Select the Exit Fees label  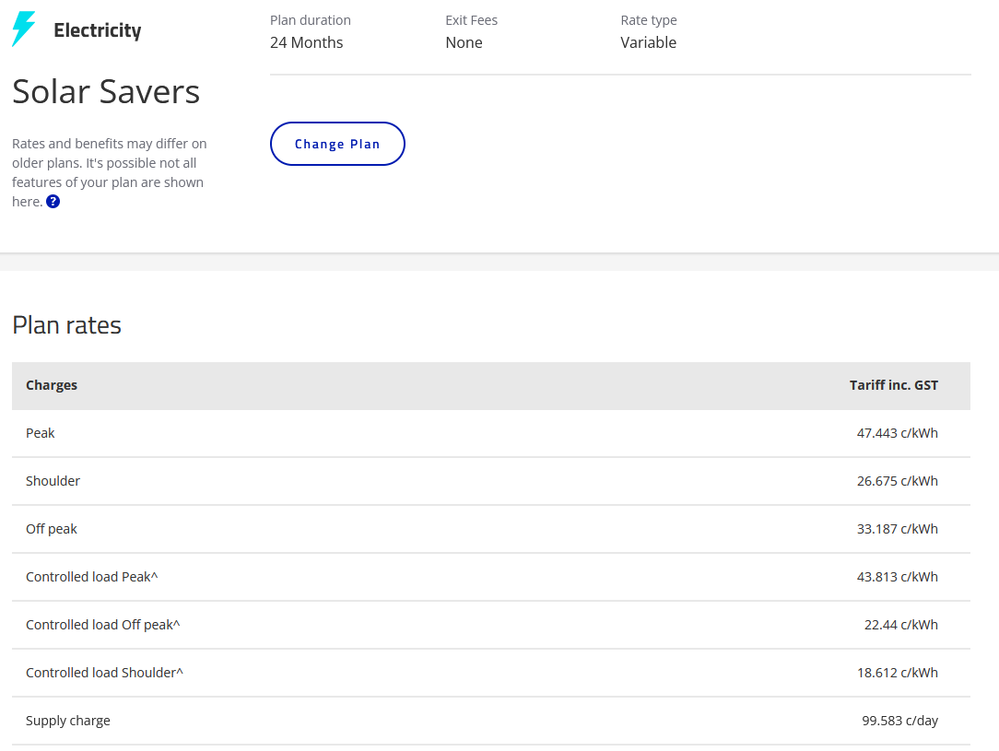click(x=471, y=20)
